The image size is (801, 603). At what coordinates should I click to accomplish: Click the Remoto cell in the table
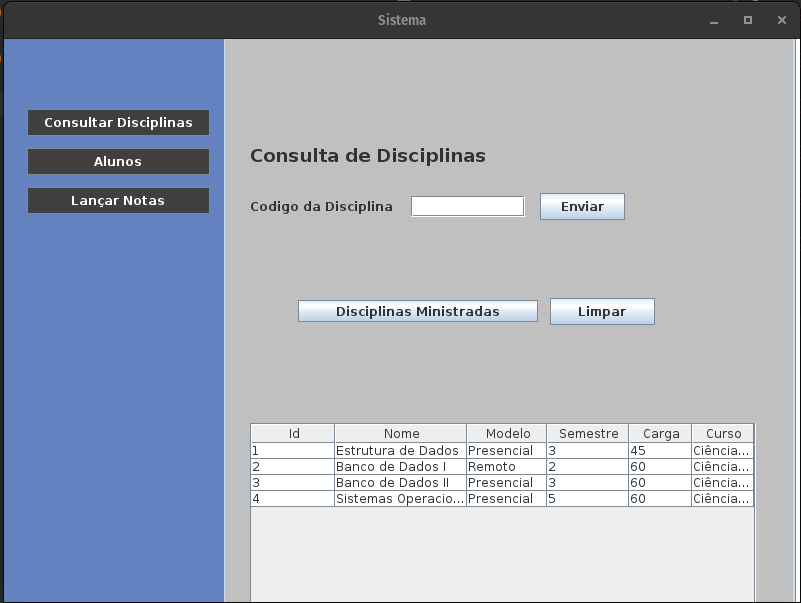507,466
